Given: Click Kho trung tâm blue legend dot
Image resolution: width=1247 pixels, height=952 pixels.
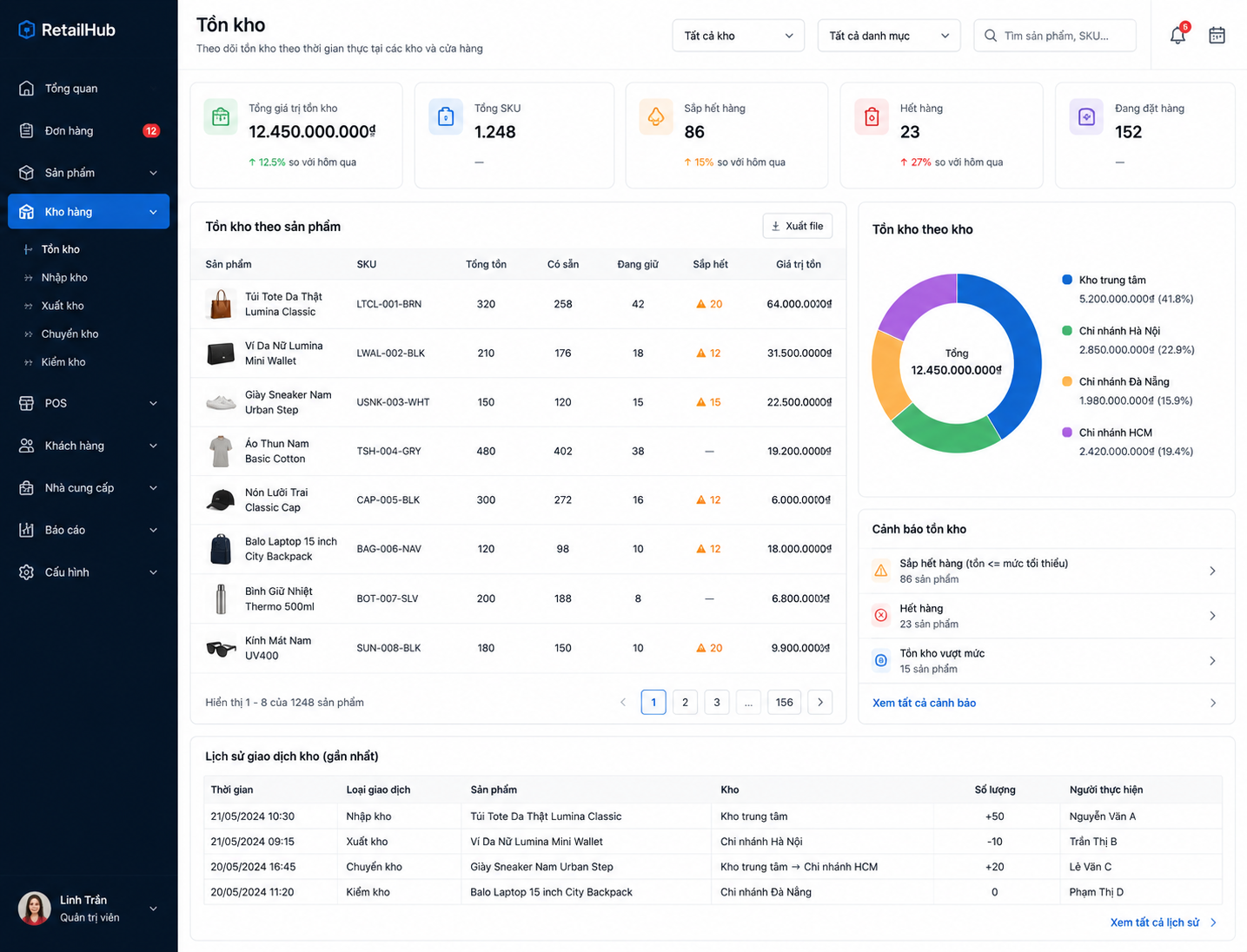Looking at the screenshot, I should point(1067,280).
